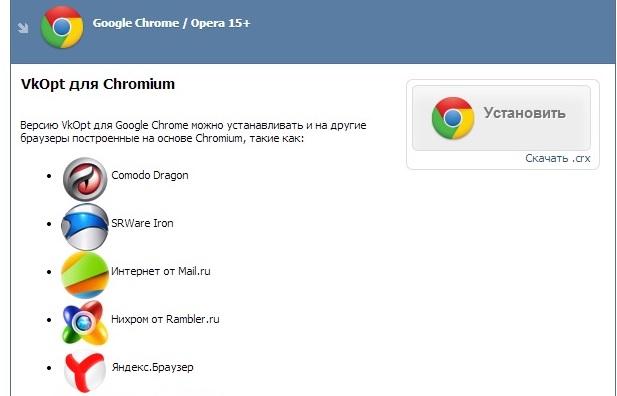Open the Скачать .crx download link
Screen dimensions: 617x396
pyautogui.click(x=558, y=158)
